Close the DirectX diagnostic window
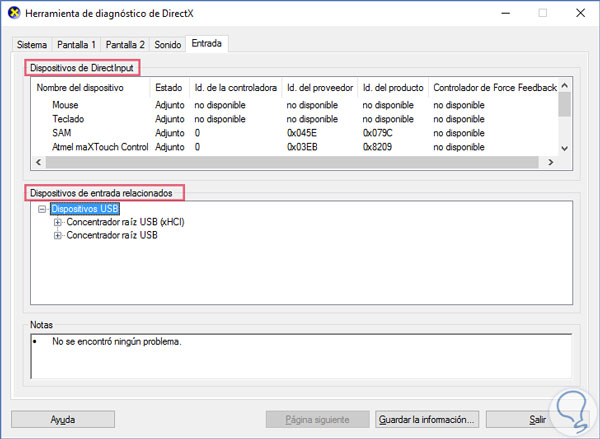Viewport: 600px width, 439px height. 580,13
